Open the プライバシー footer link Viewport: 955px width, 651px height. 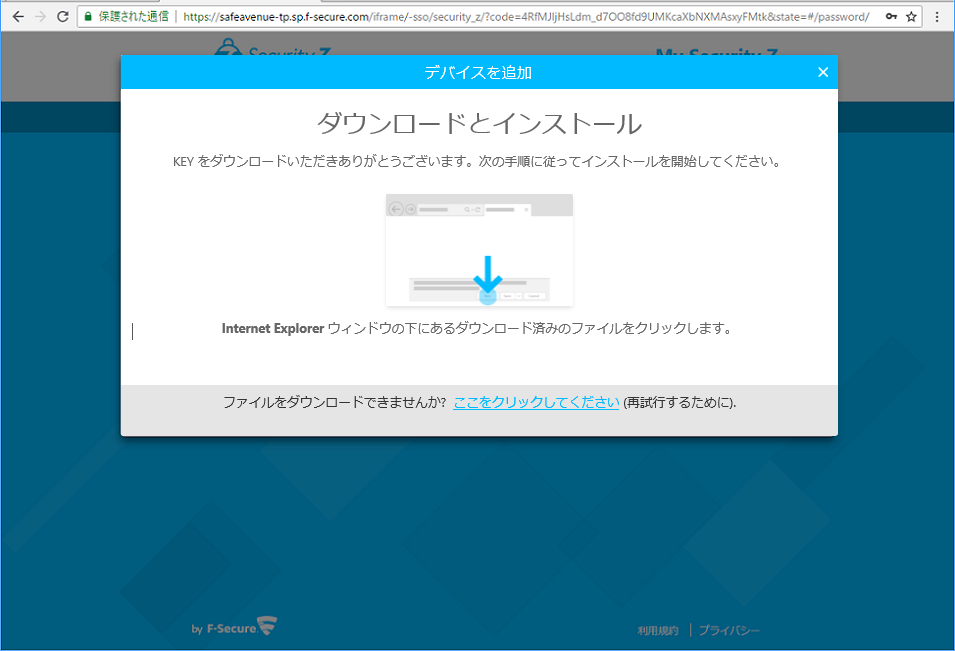click(729, 630)
